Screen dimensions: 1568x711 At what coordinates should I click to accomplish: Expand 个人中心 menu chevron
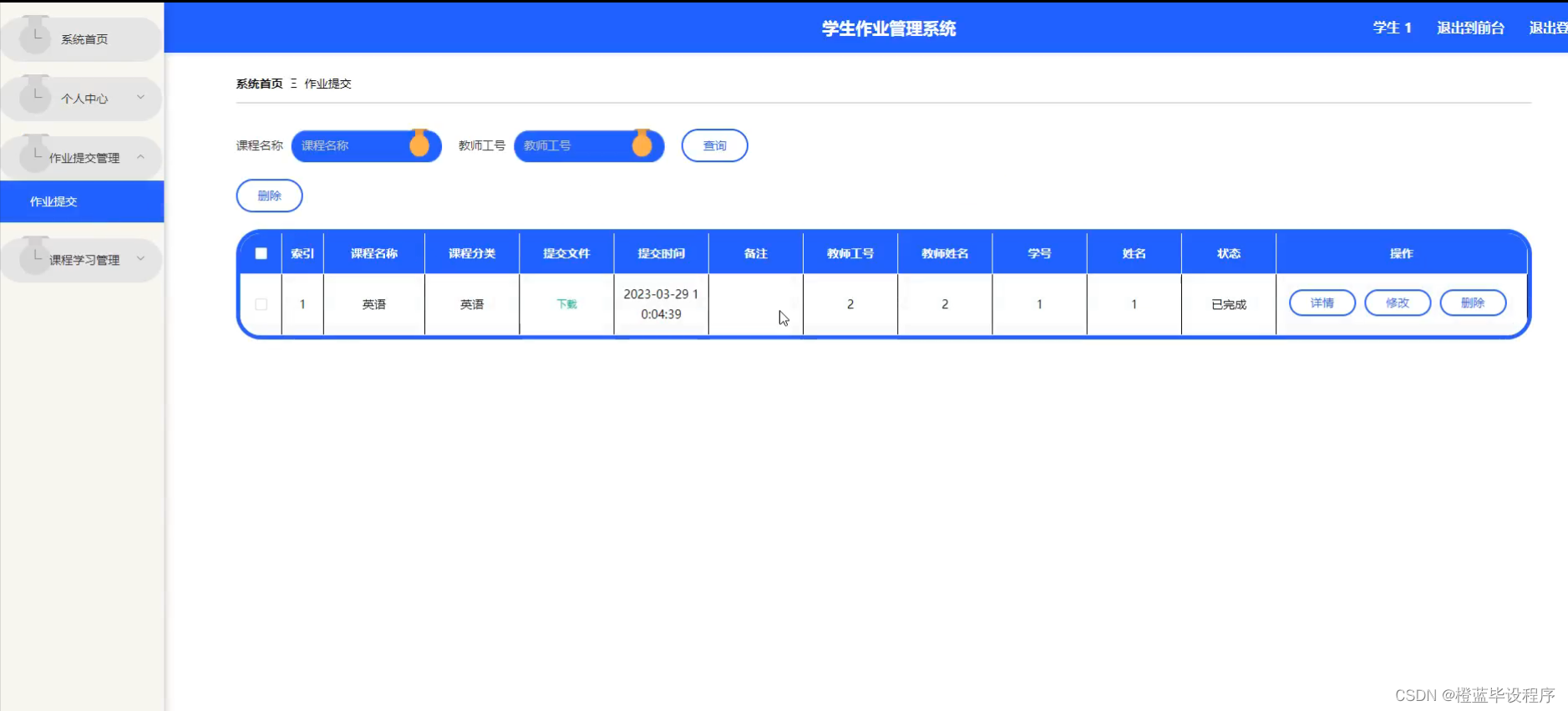(140, 97)
